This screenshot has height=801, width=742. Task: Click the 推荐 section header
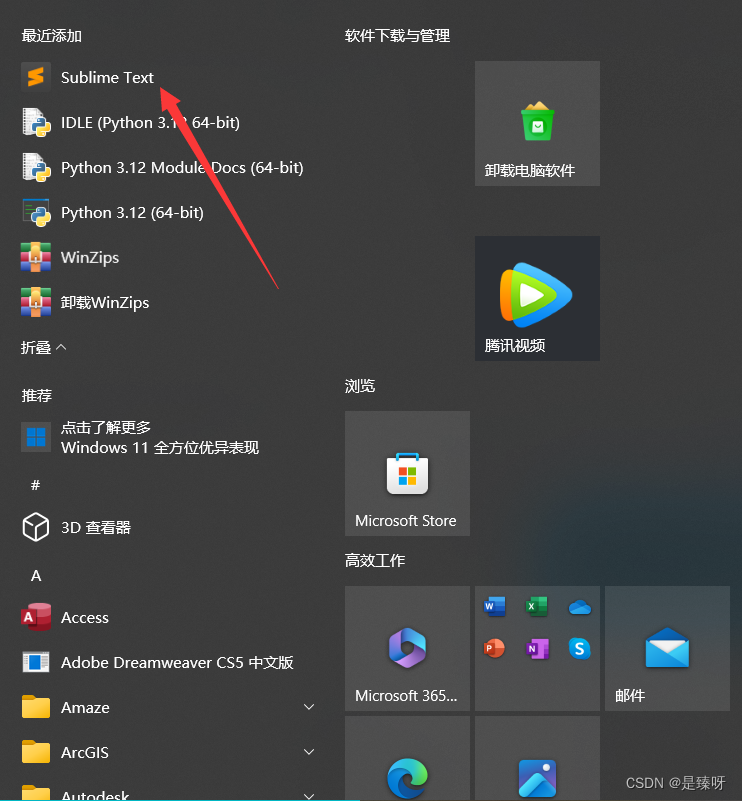click(37, 395)
